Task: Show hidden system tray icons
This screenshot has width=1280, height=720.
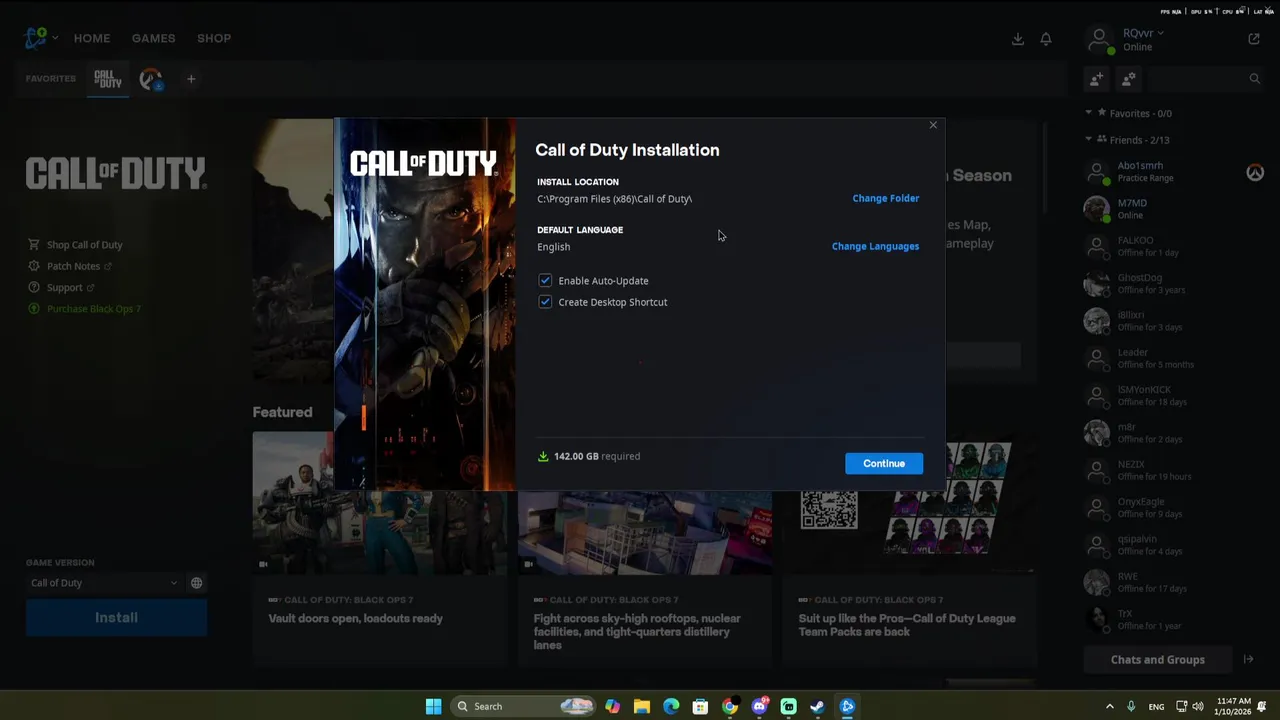Action: 1109,706
